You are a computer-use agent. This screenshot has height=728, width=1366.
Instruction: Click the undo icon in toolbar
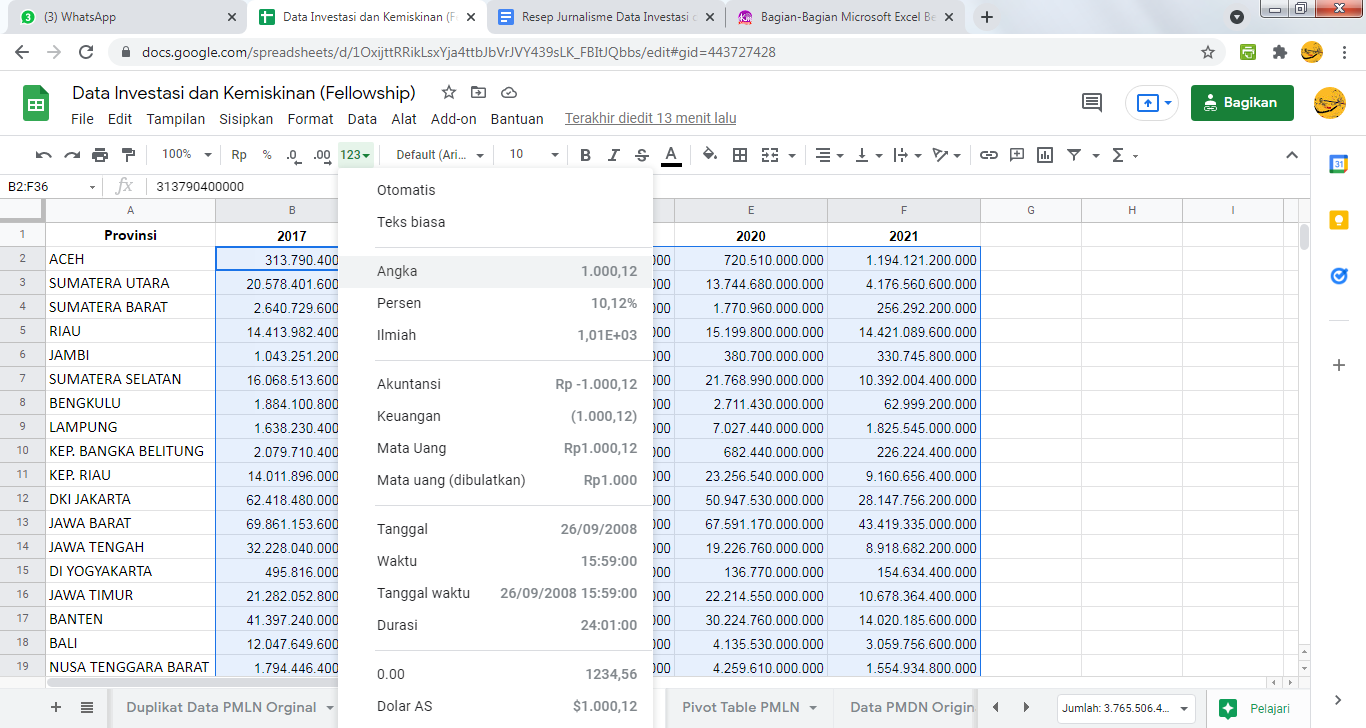pos(43,155)
